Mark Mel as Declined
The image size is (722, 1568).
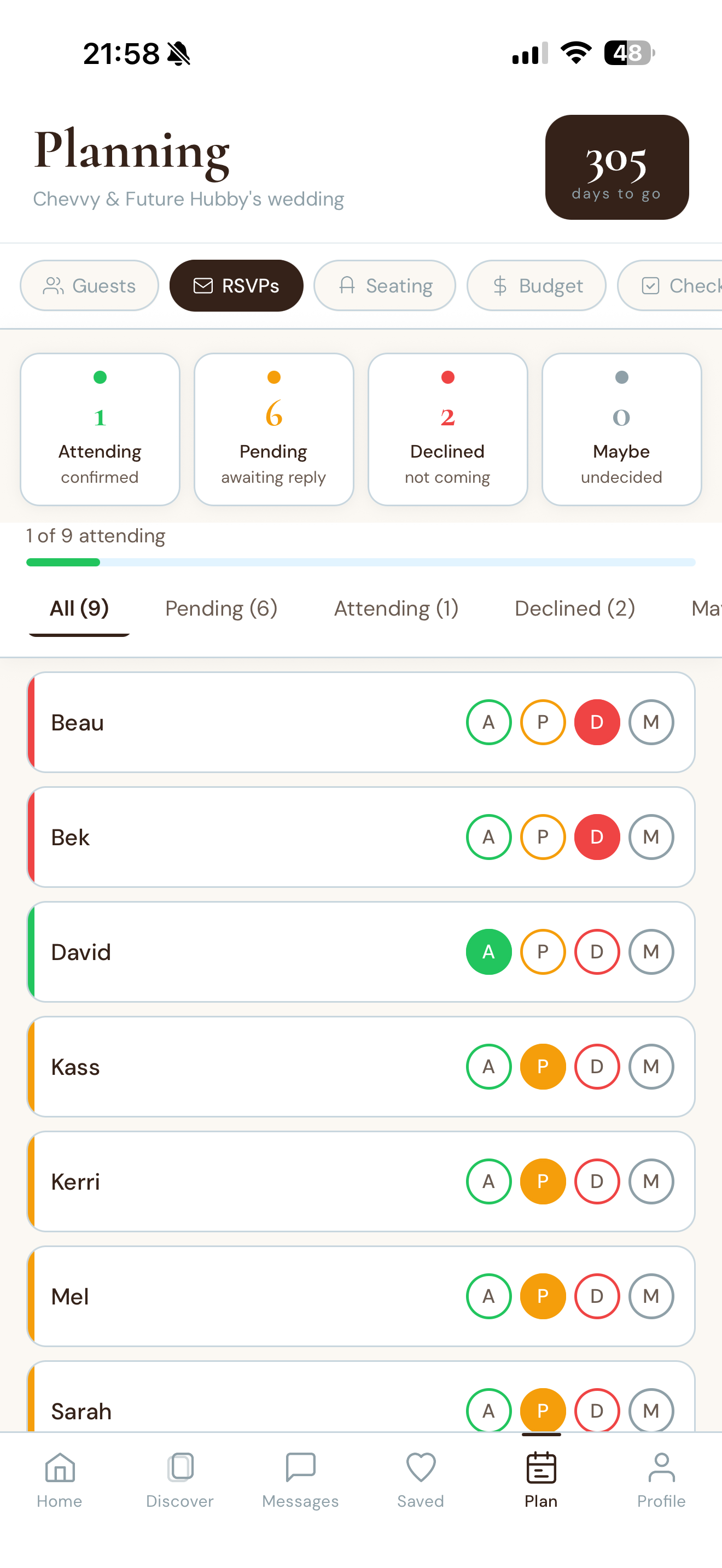pyautogui.click(x=597, y=1296)
